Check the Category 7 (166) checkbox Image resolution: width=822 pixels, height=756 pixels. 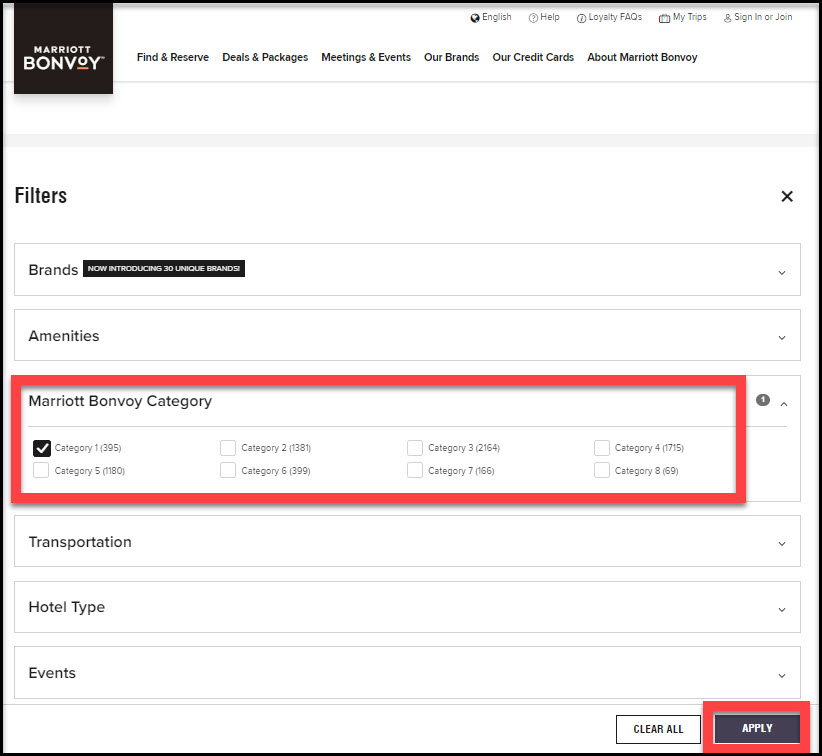click(x=415, y=470)
